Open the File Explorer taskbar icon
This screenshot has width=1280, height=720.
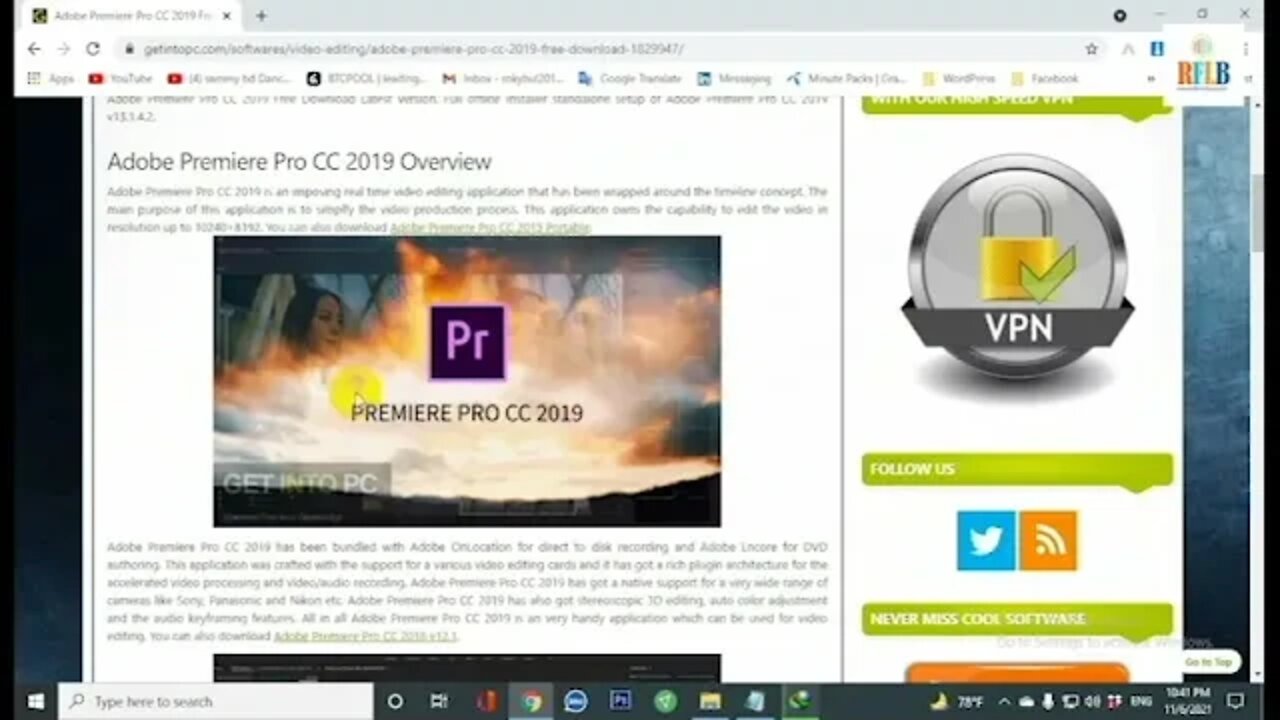710,701
